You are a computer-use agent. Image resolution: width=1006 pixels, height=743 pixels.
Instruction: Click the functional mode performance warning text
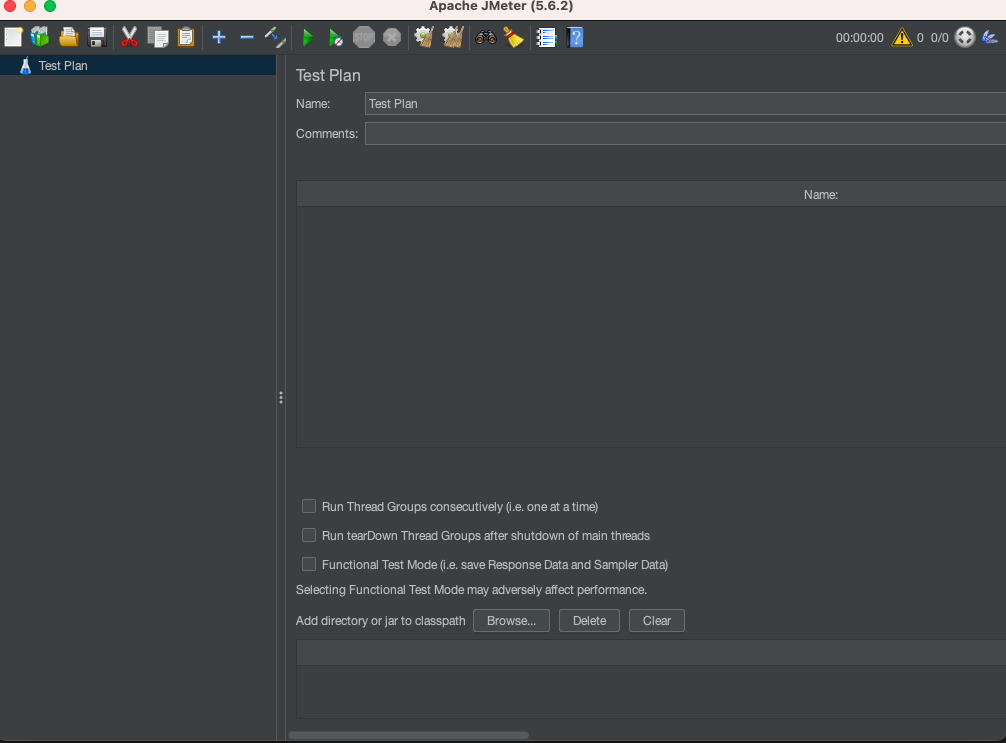coord(471,590)
